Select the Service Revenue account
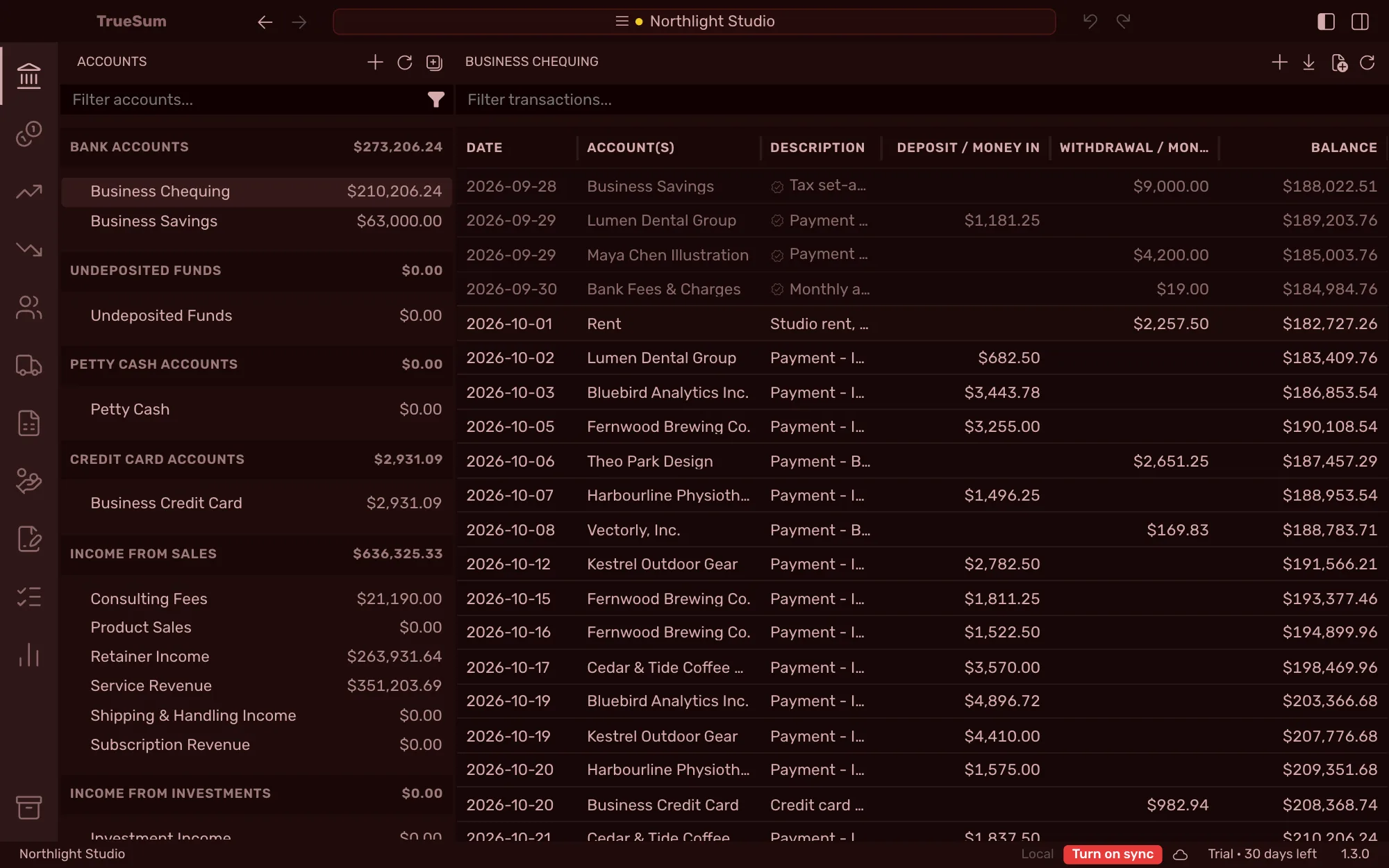This screenshot has height=868, width=1389. click(x=256, y=686)
